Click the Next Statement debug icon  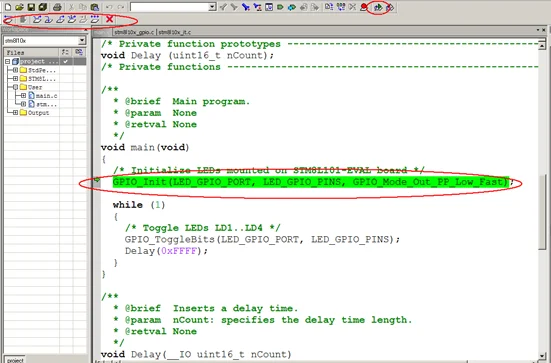[72, 19]
